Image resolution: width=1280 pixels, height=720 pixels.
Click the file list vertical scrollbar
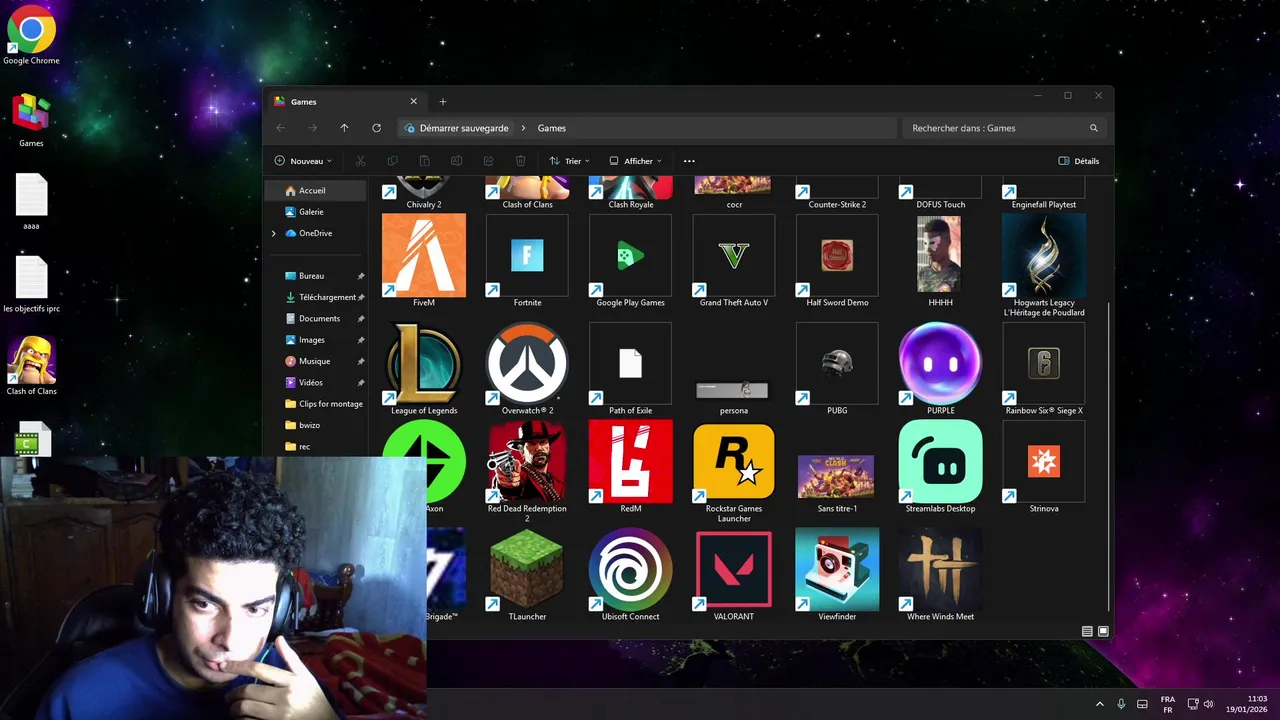(1109, 455)
